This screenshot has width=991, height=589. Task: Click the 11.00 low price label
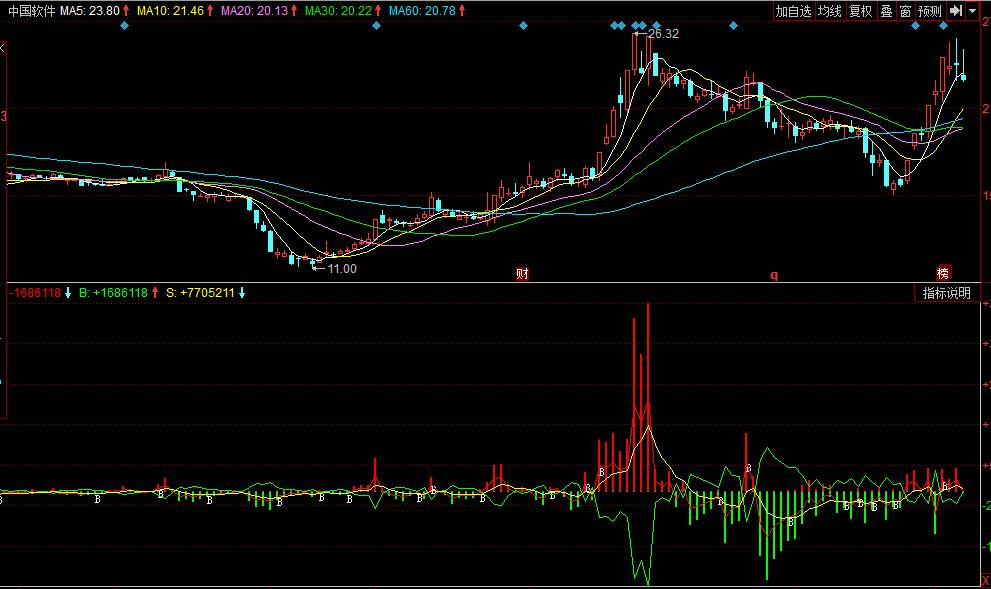pyautogui.click(x=342, y=269)
